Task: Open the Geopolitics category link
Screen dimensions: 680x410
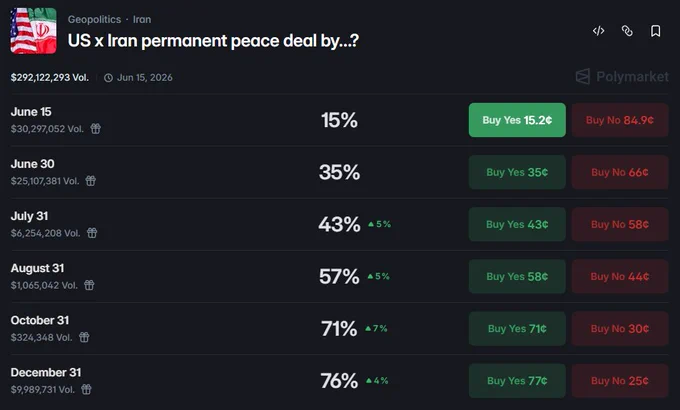Action: coord(94,20)
